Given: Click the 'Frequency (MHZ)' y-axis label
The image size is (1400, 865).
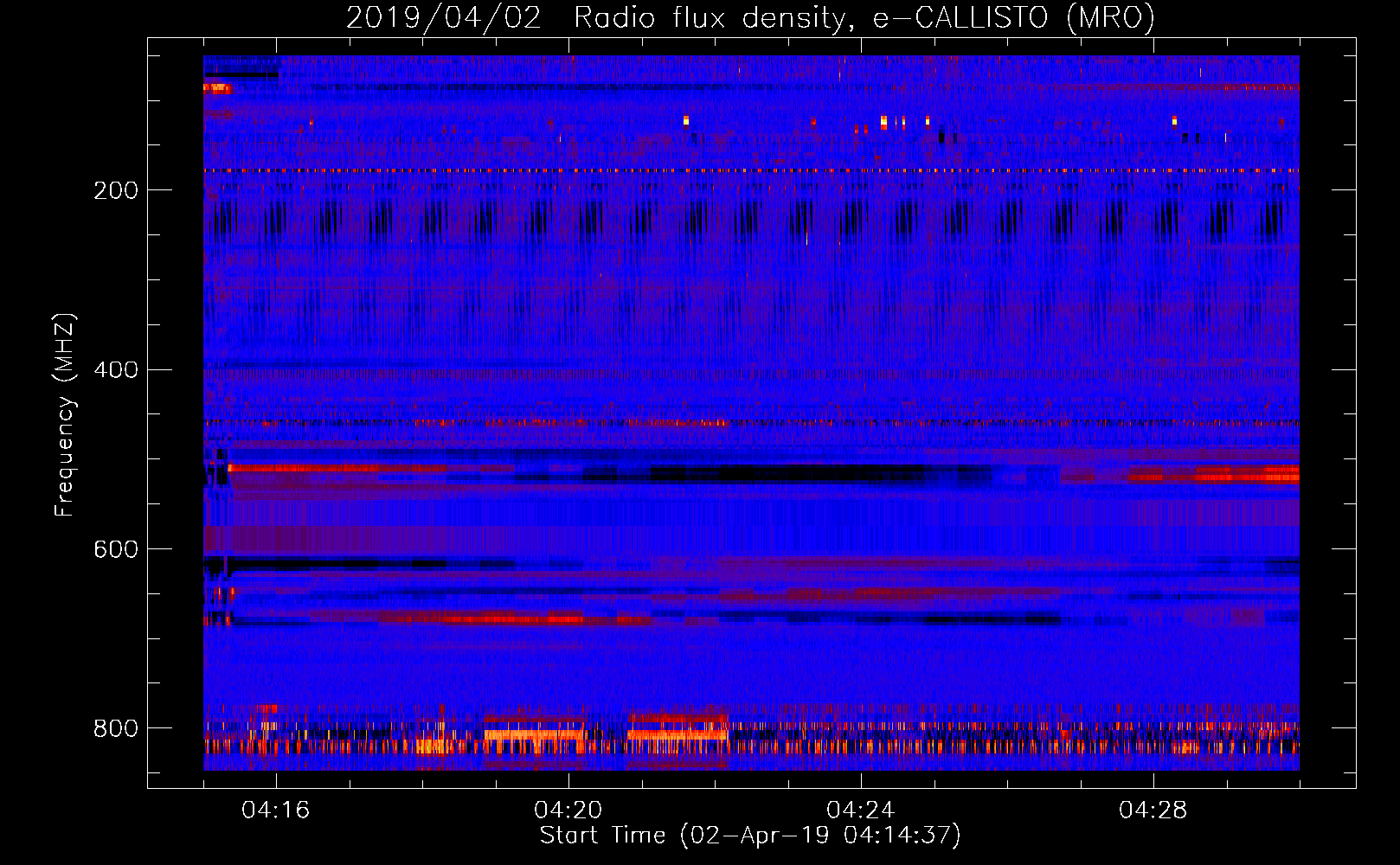Looking at the screenshot, I should [65, 415].
